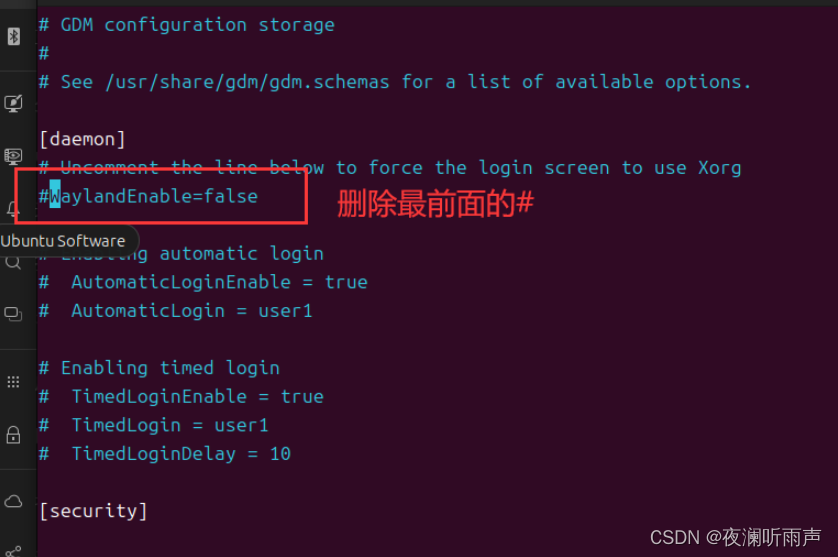Image resolution: width=838 pixels, height=557 pixels.
Task: Open the Appearance settings icon
Action: point(13,157)
